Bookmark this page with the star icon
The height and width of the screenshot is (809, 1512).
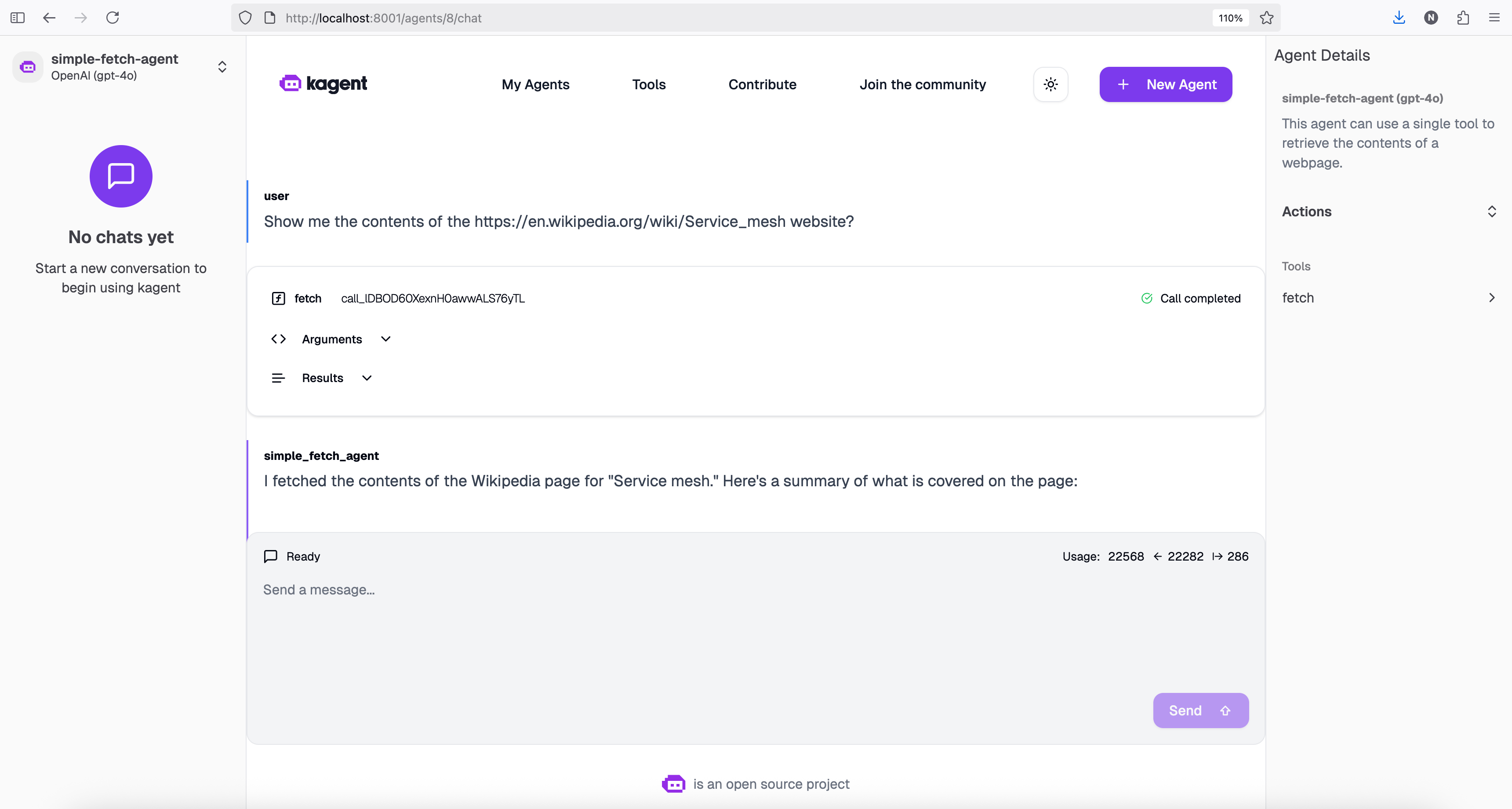tap(1266, 18)
